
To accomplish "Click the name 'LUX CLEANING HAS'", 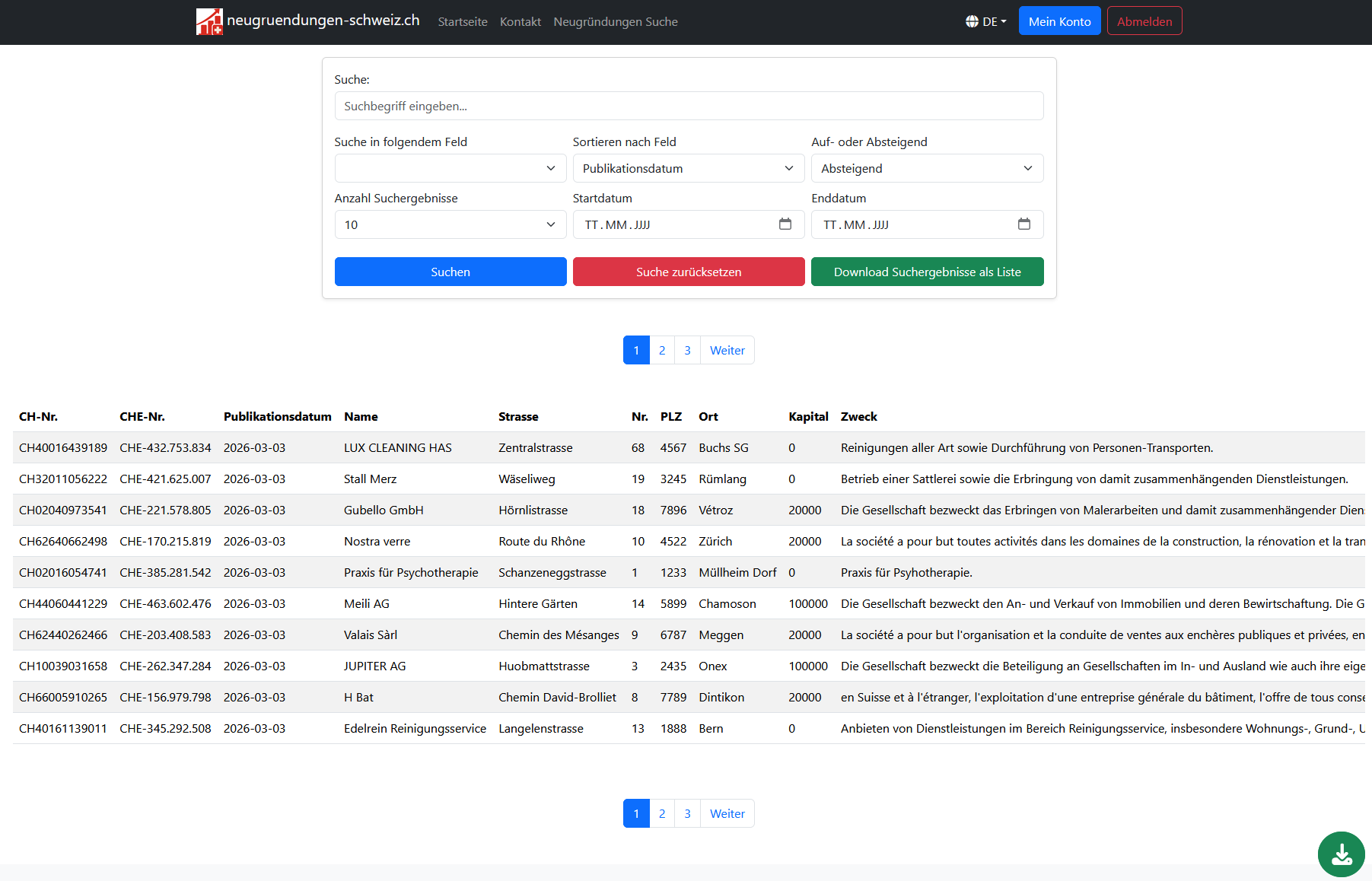I will (398, 447).
